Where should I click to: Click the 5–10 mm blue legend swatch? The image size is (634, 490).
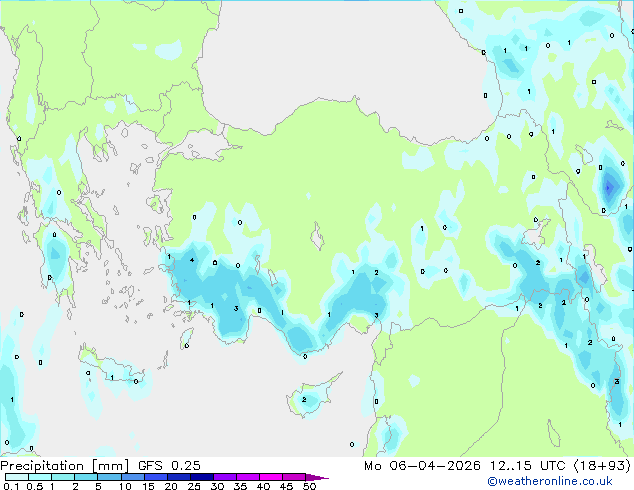coord(109,477)
